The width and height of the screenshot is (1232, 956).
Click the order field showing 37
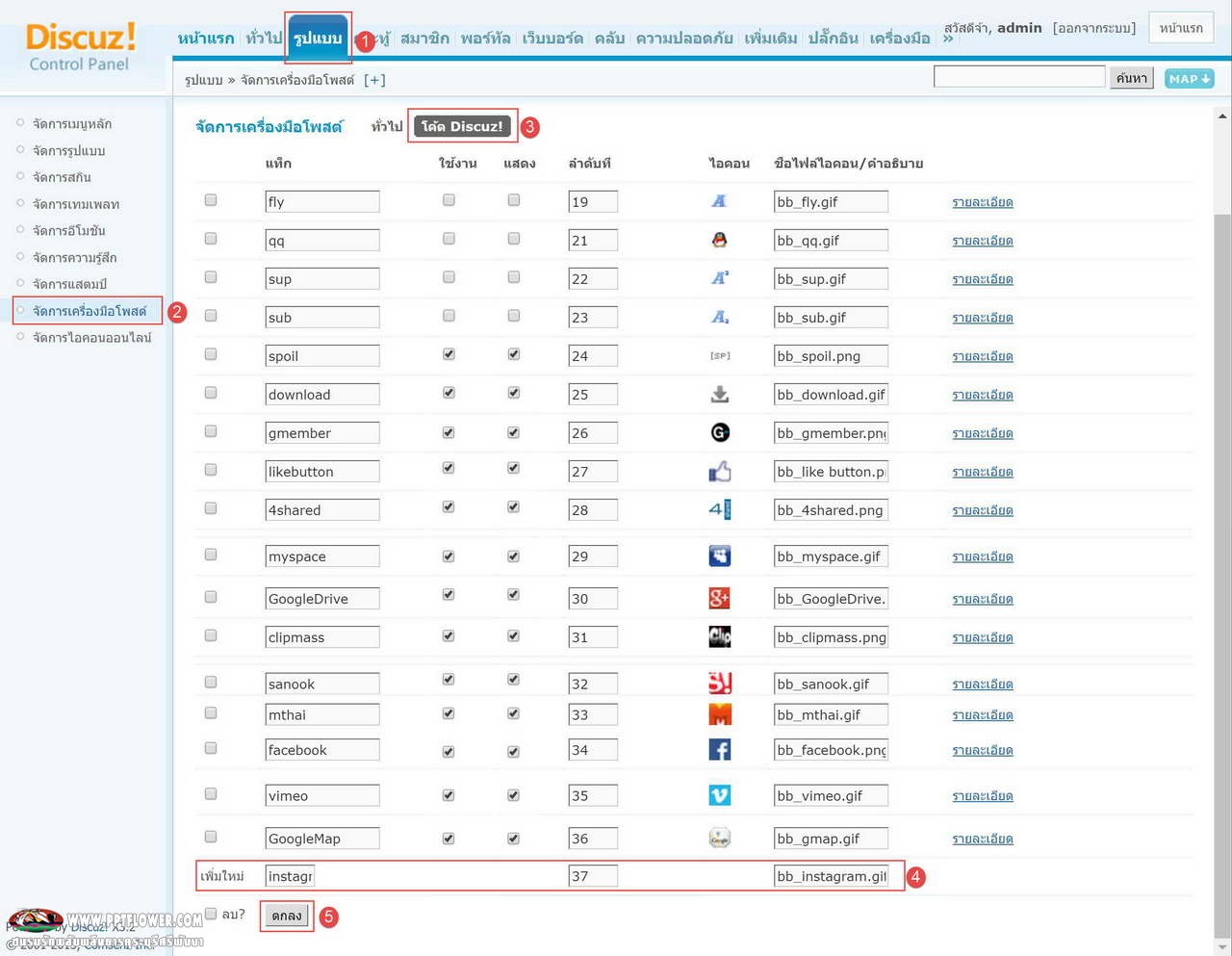tap(593, 876)
